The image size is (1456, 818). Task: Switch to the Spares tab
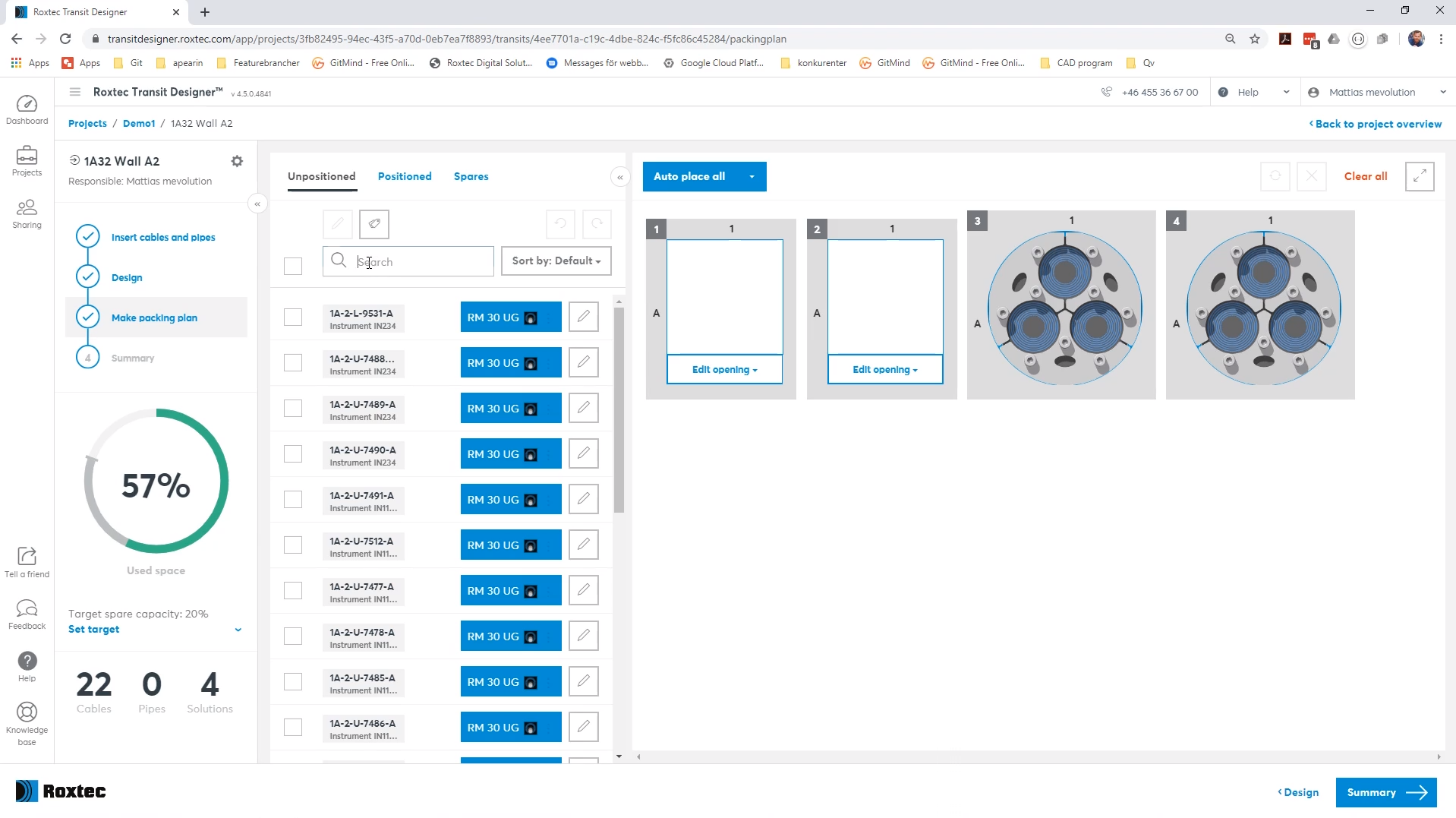click(x=471, y=176)
